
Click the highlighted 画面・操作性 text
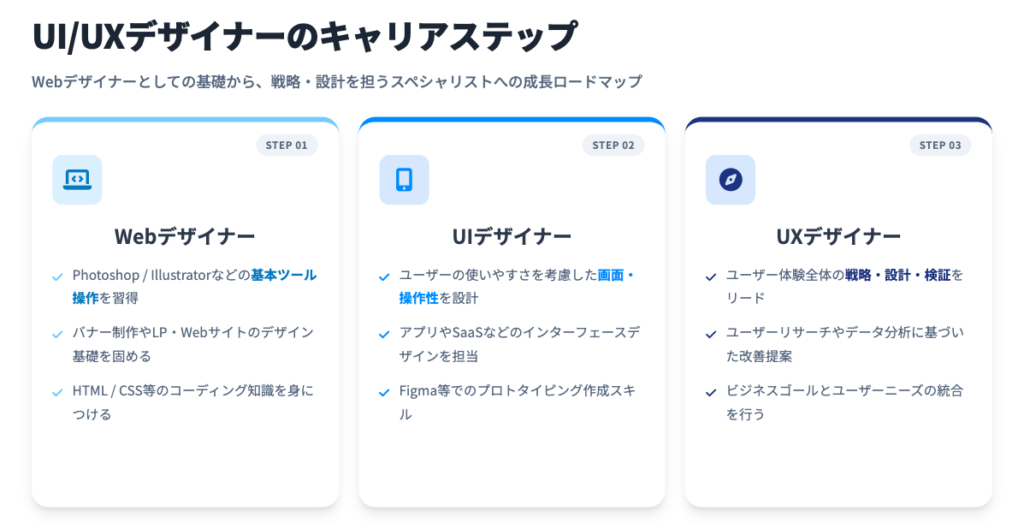pos(616,275)
